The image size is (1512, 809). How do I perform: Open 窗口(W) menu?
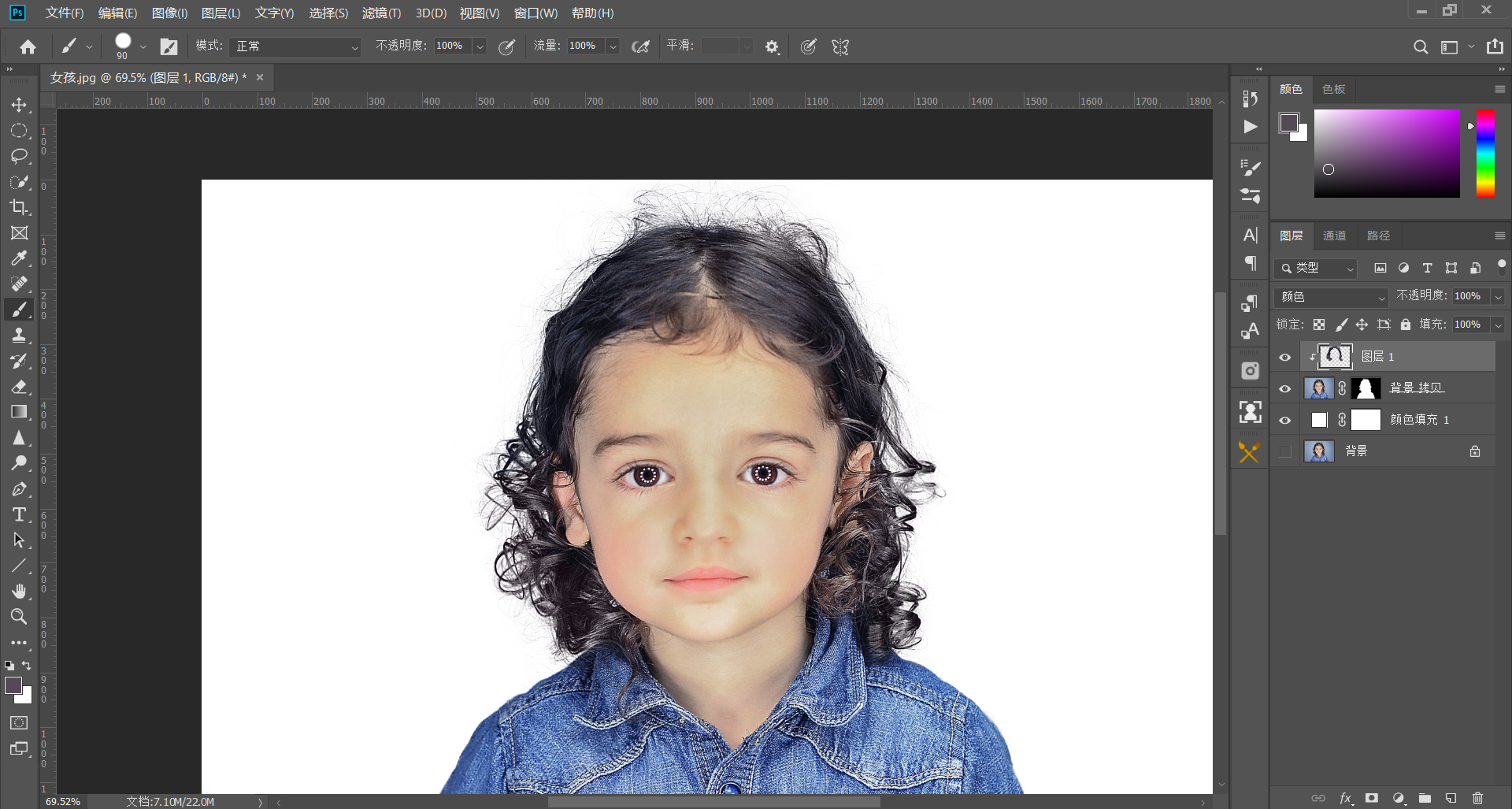(x=535, y=13)
